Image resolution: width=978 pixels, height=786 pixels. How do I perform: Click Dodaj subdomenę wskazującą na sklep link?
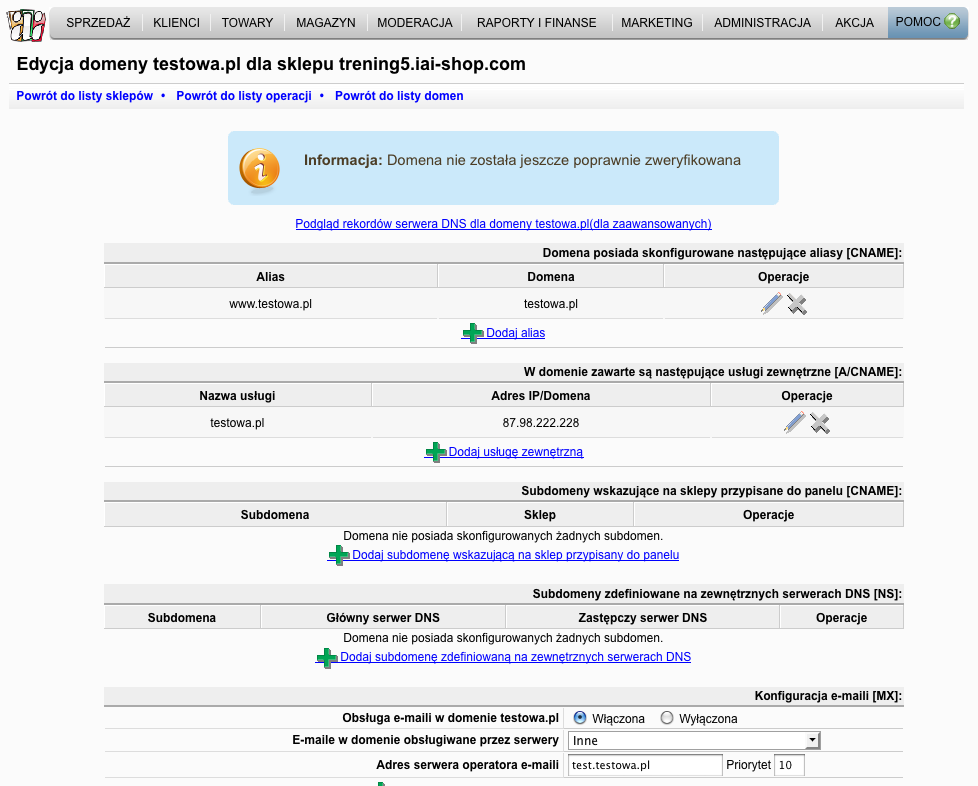coord(515,555)
